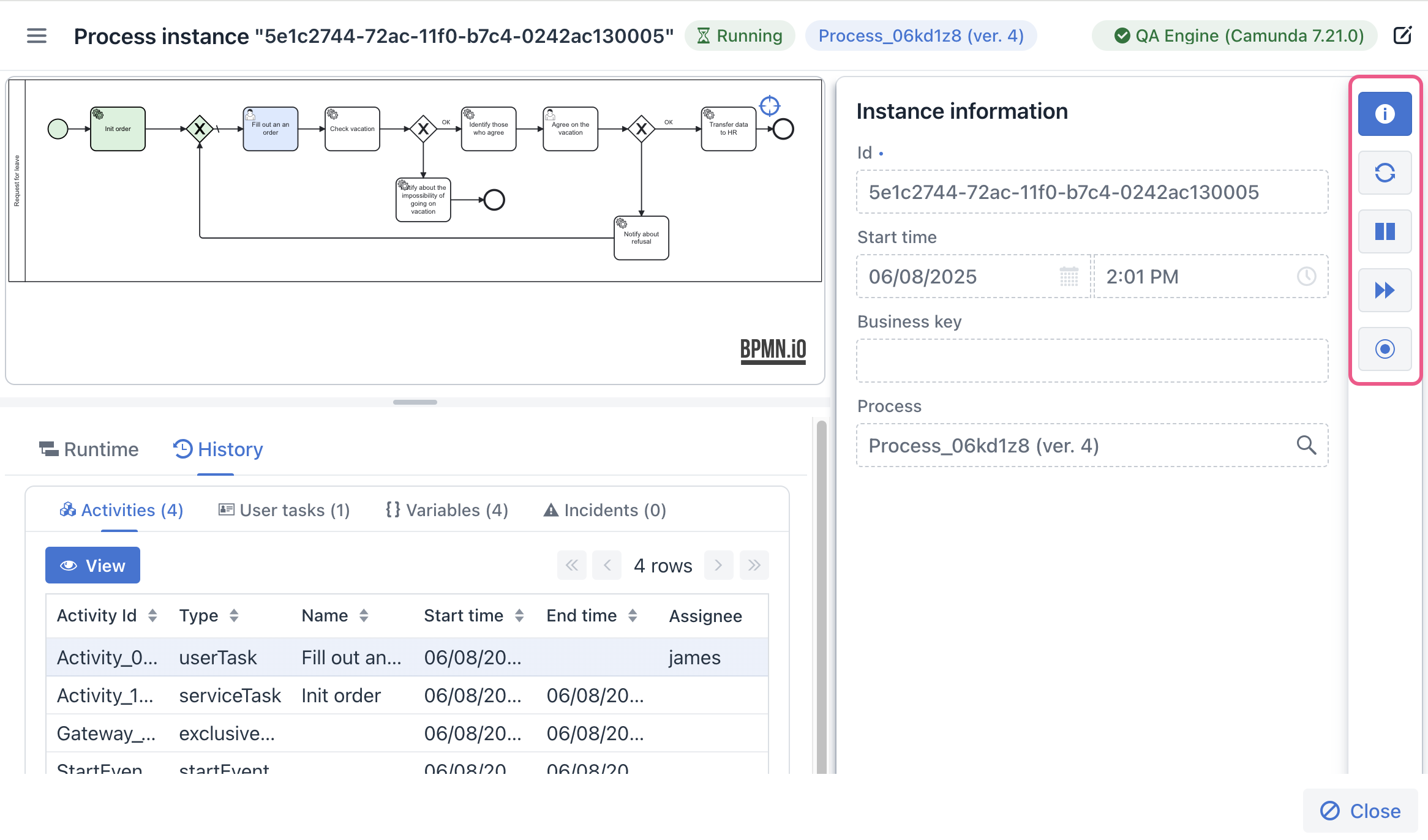Viewport: 1428px width, 840px height.
Task: Open Process_06kd1z8 (ver. 4) header chip
Action: coord(921,36)
